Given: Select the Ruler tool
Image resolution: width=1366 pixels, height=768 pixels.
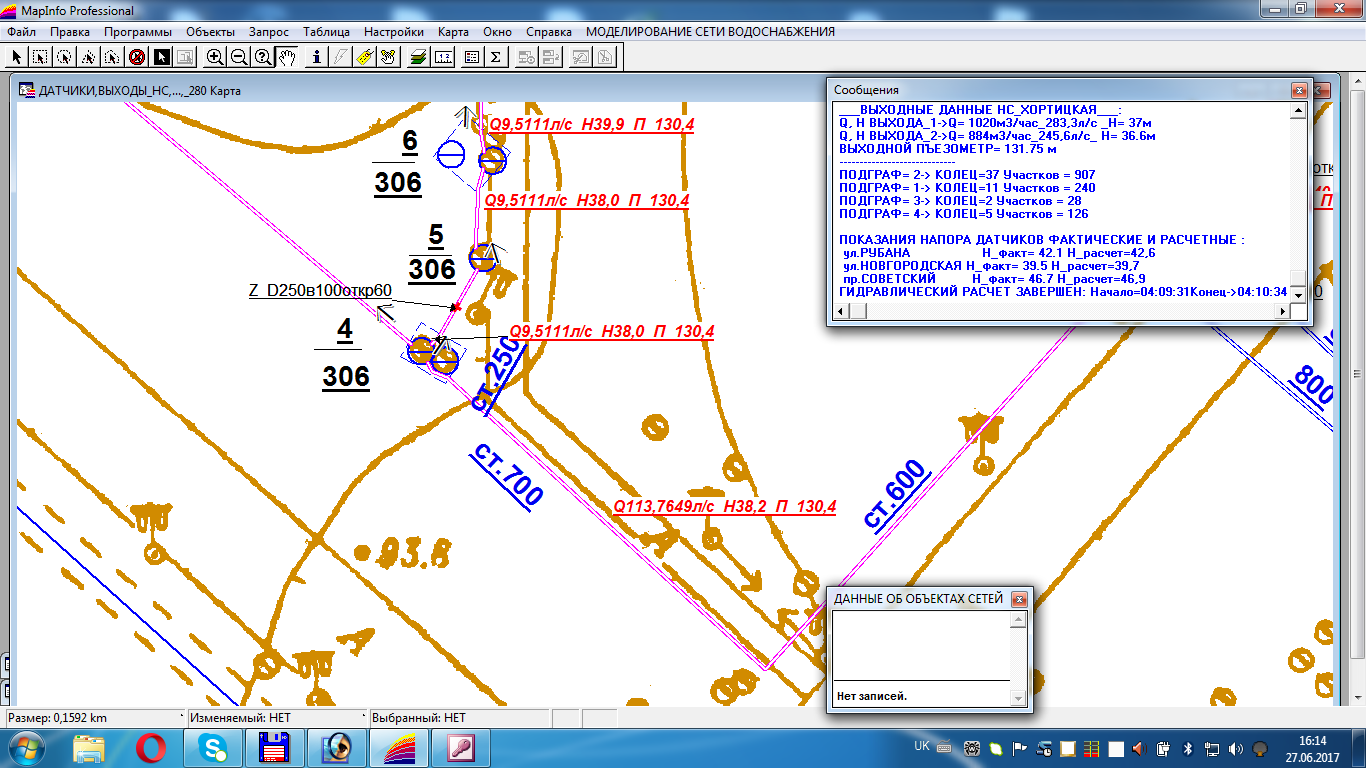Looking at the screenshot, I should [x=444, y=57].
